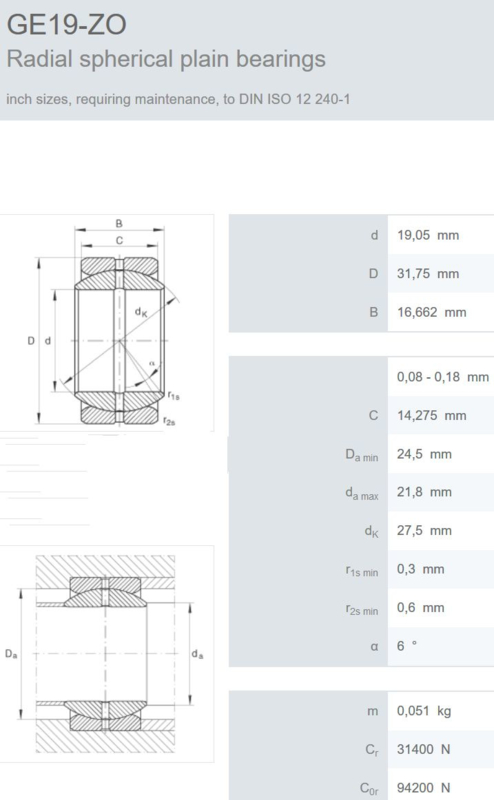Open the Da/da mounting dimensions drawing

click(107, 654)
